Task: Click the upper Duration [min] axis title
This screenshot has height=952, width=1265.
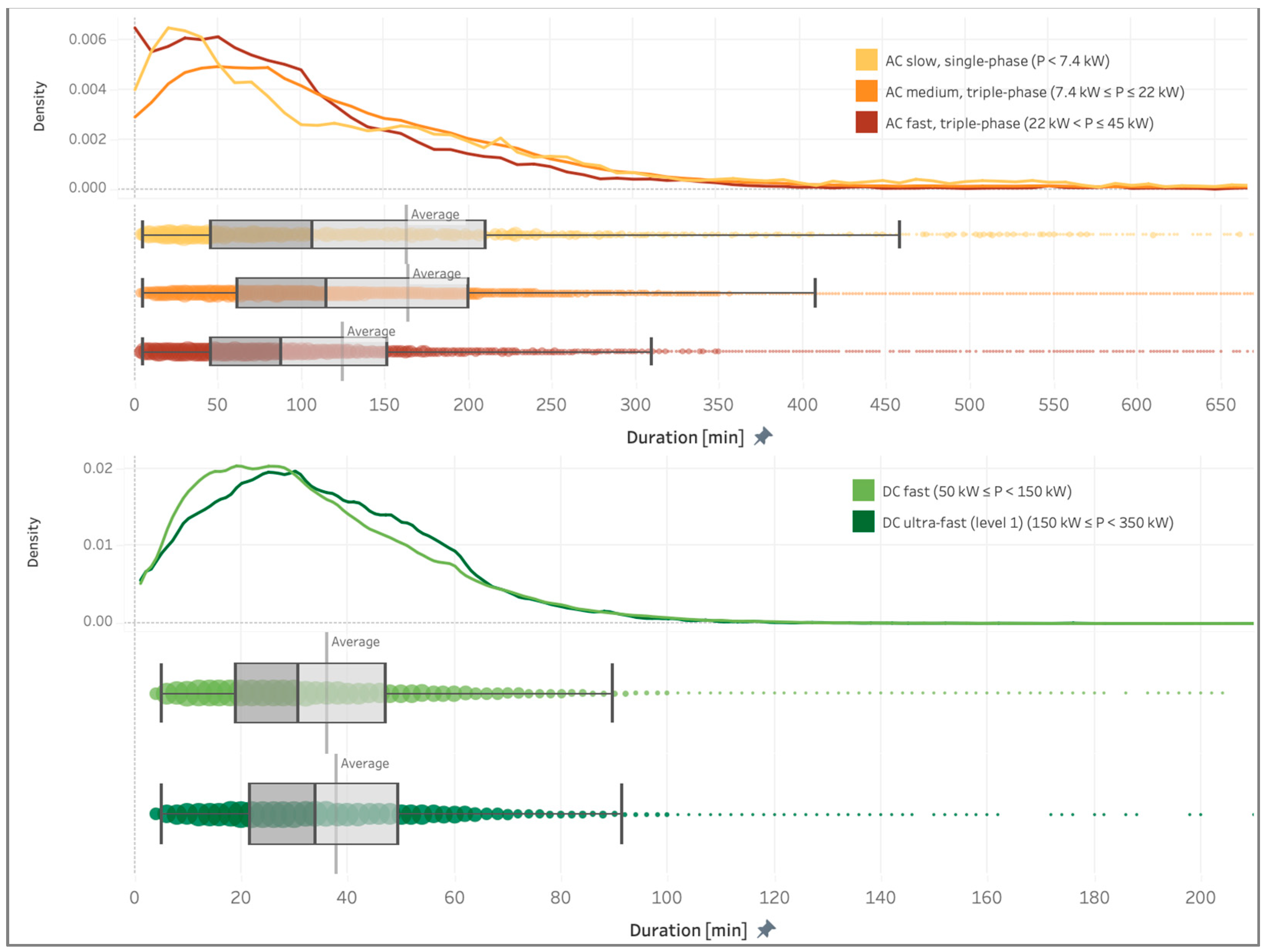Action: tap(685, 438)
